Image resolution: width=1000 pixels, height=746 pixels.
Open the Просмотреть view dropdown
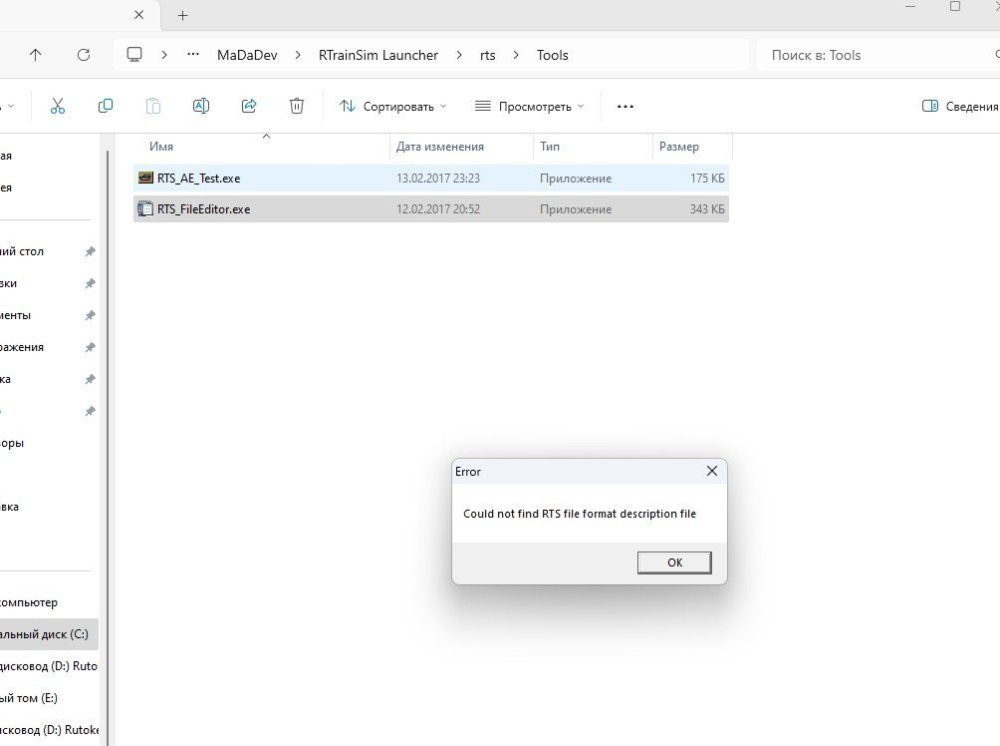529,106
